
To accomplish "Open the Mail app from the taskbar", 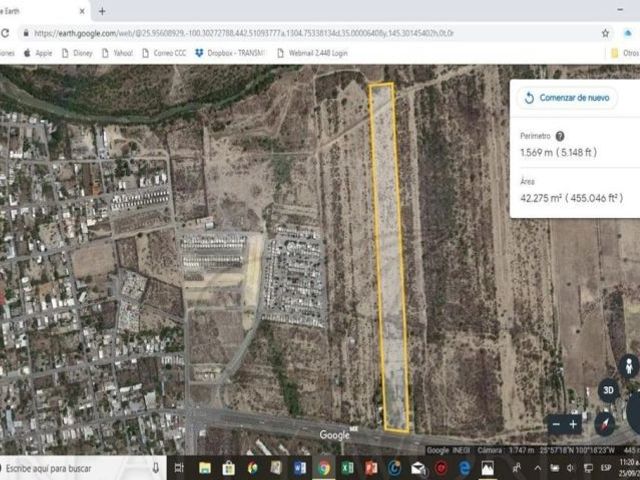I will click(x=418, y=468).
